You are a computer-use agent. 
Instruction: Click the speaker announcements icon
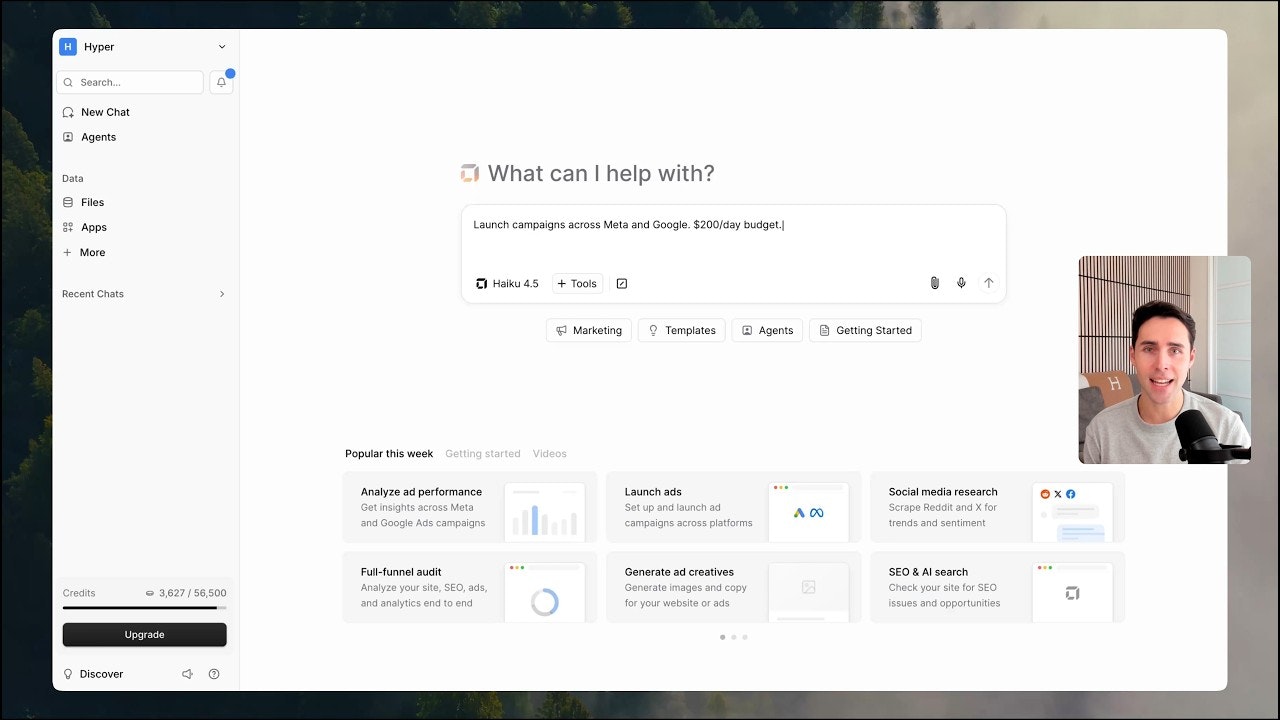pyautogui.click(x=187, y=674)
